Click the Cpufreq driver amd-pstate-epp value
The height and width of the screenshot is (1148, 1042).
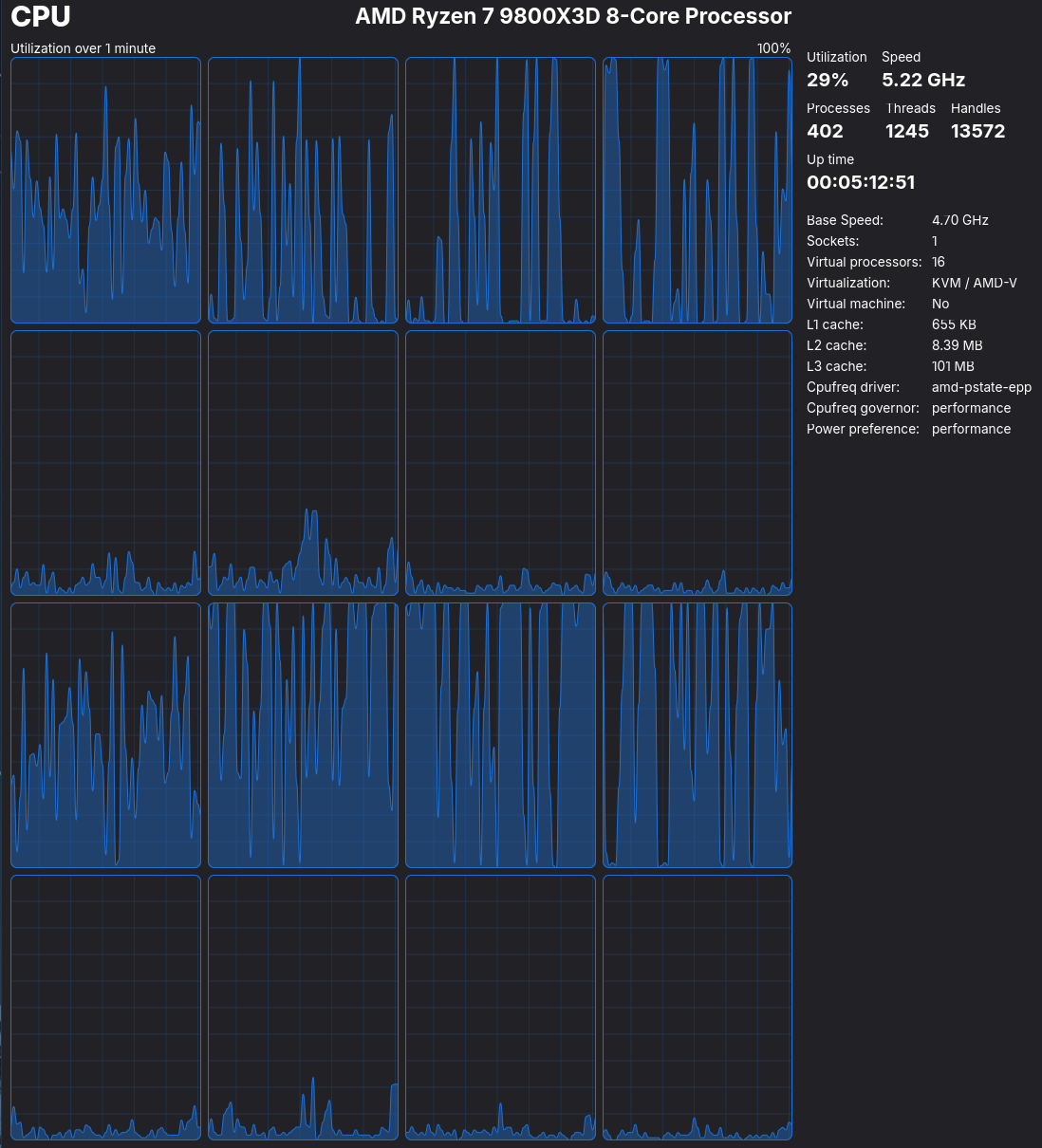tap(981, 387)
